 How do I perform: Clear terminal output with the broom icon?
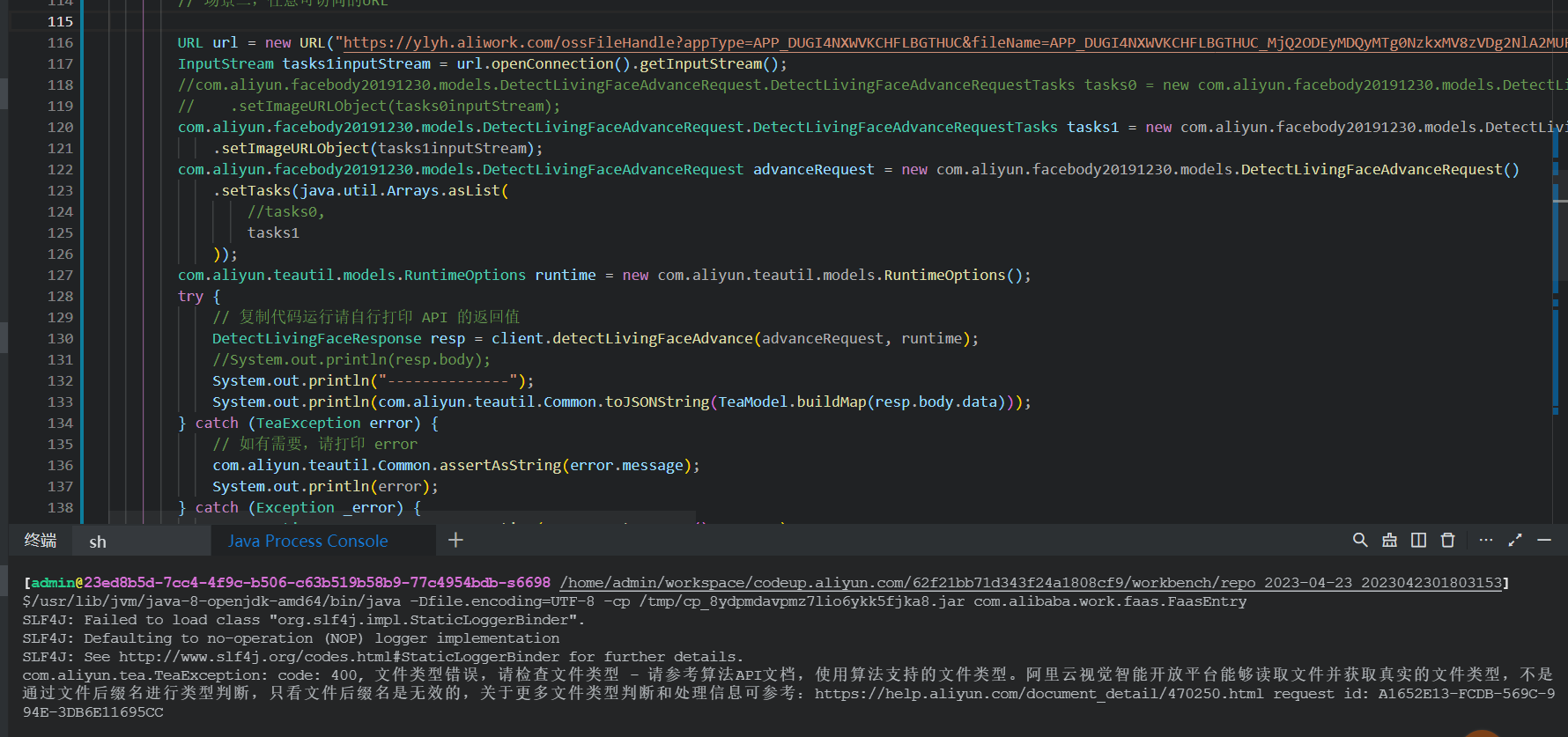coord(1389,541)
